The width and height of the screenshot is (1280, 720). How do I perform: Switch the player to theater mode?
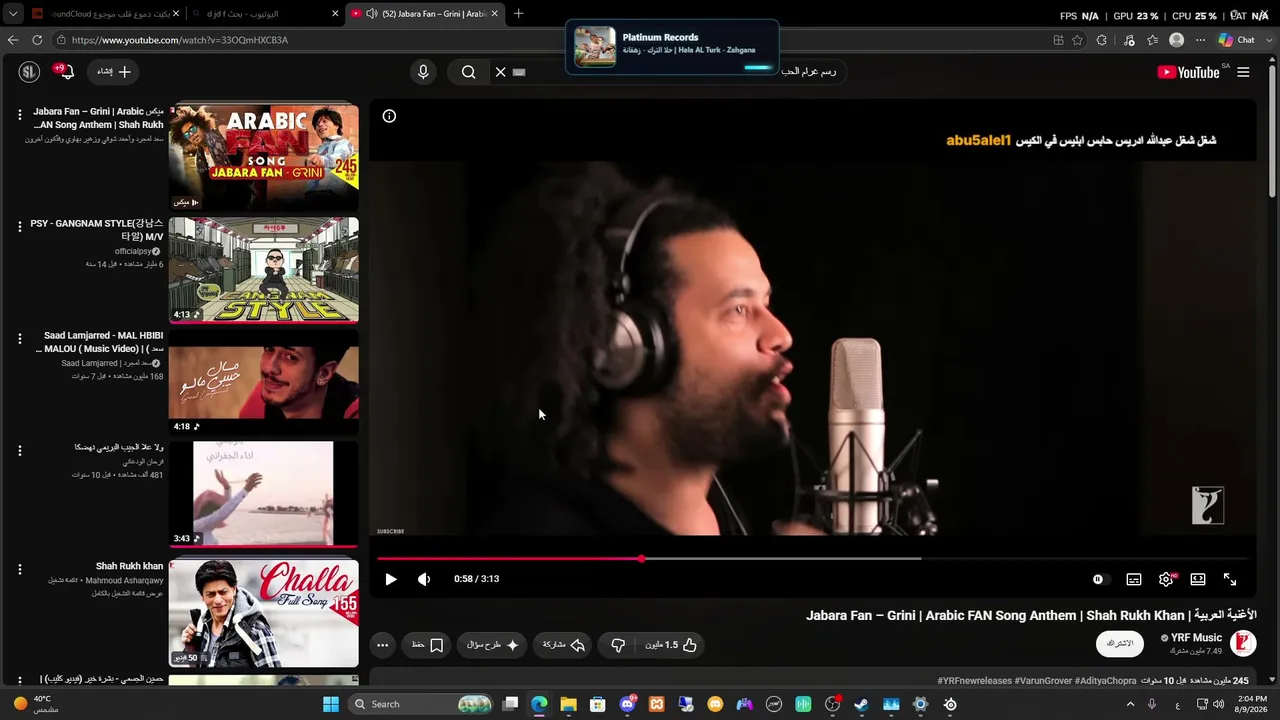tap(1198, 579)
